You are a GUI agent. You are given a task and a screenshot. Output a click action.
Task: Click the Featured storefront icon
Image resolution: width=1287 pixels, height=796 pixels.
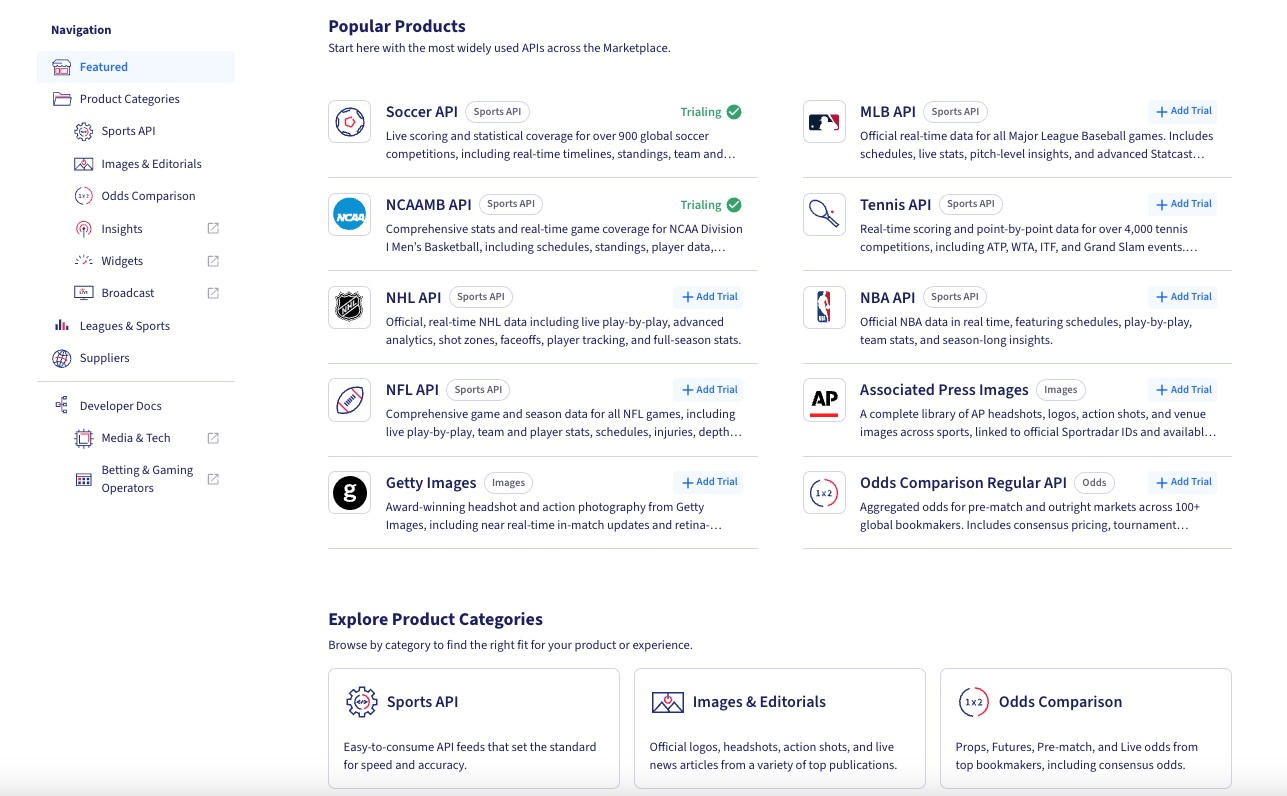[62, 67]
